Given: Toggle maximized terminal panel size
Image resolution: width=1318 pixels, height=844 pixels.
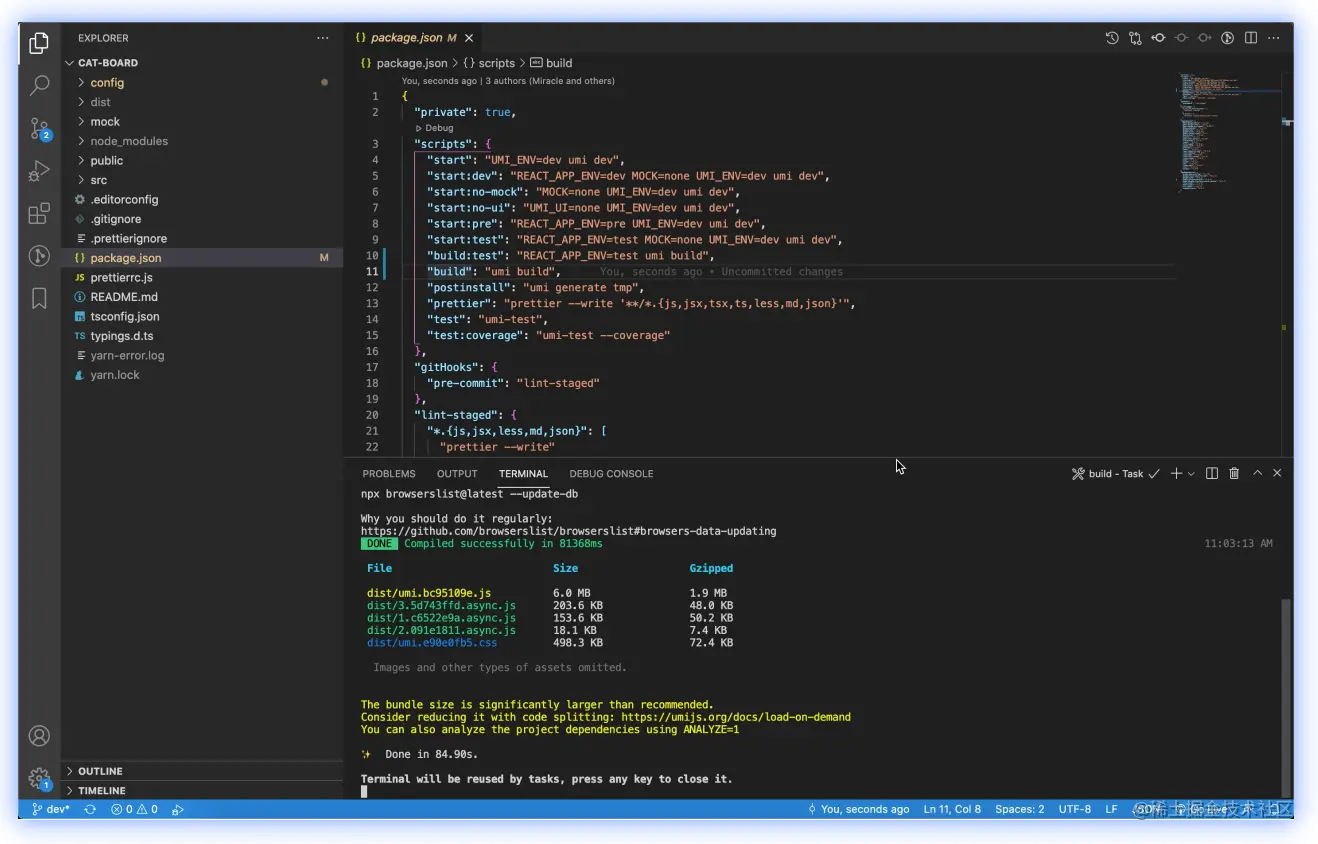Looking at the screenshot, I should click(x=1257, y=473).
